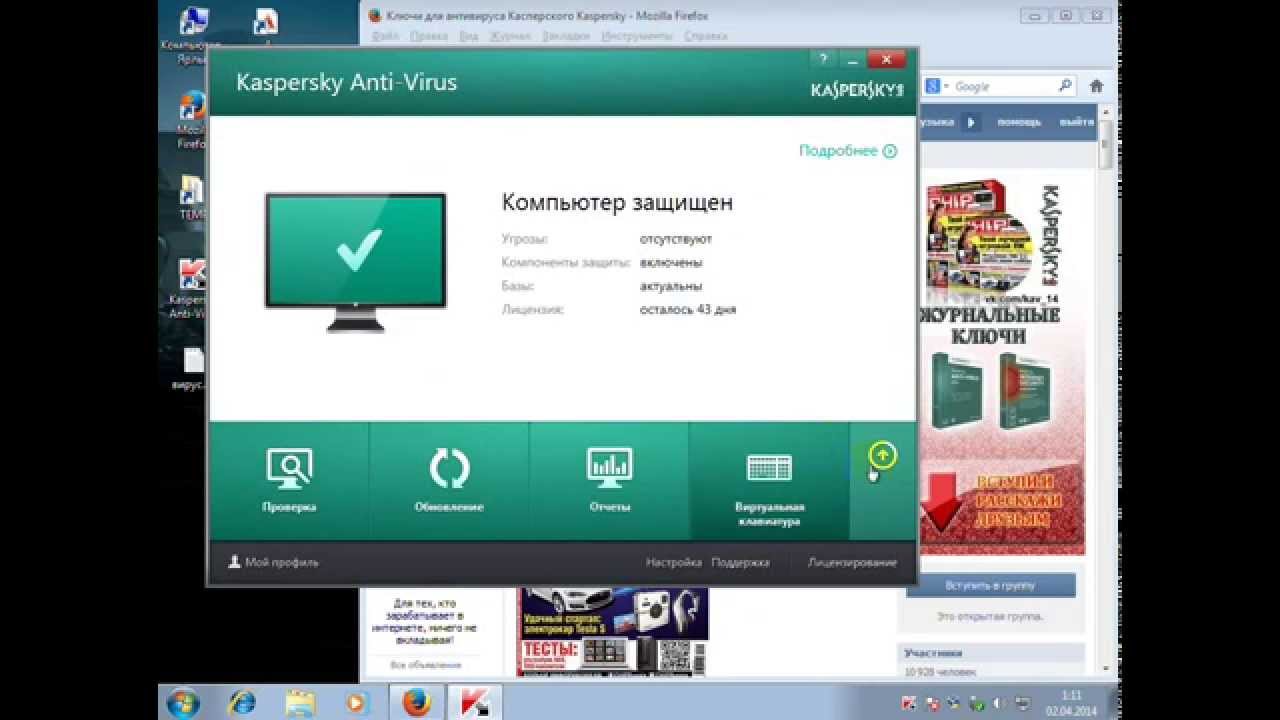Switch to Kaspersky via the taskbar icon
The image size is (1280, 720).
(x=474, y=702)
